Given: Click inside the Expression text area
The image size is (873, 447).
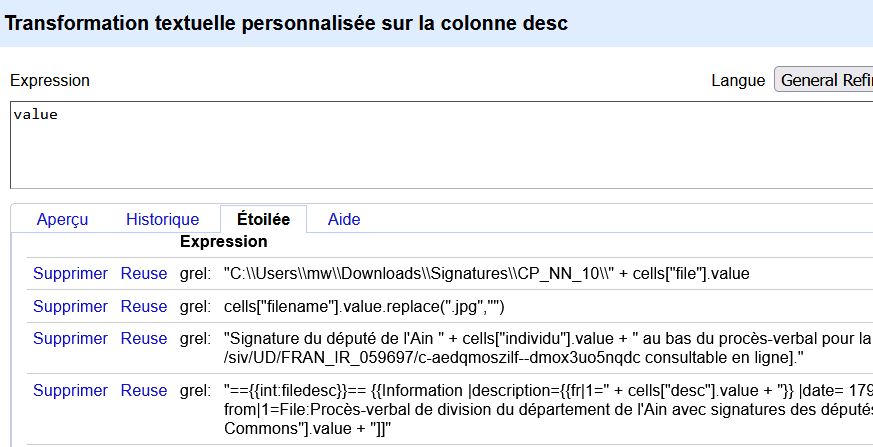Looking at the screenshot, I should pos(442,145).
